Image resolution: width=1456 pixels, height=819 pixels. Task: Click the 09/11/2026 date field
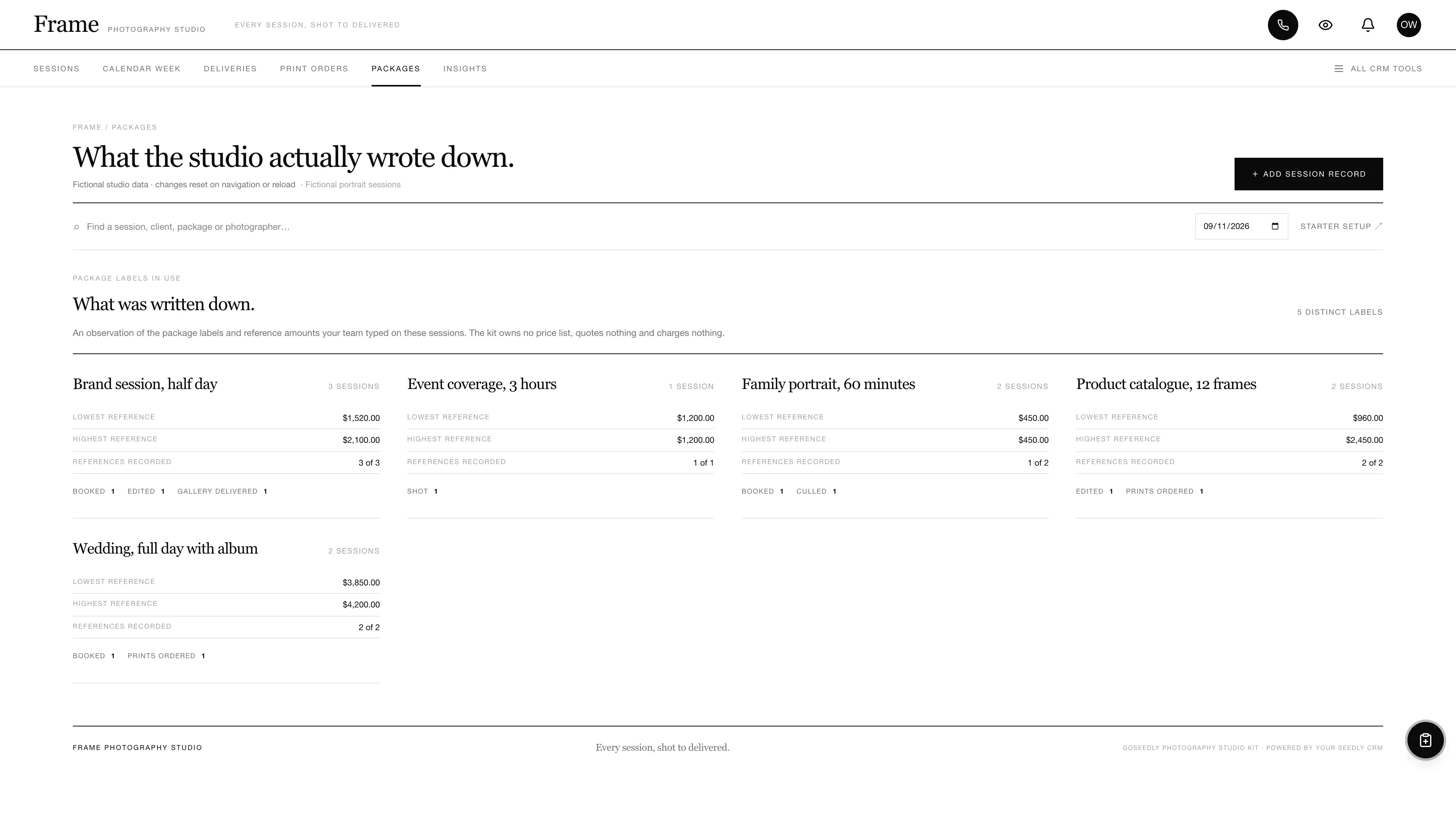(1241, 226)
